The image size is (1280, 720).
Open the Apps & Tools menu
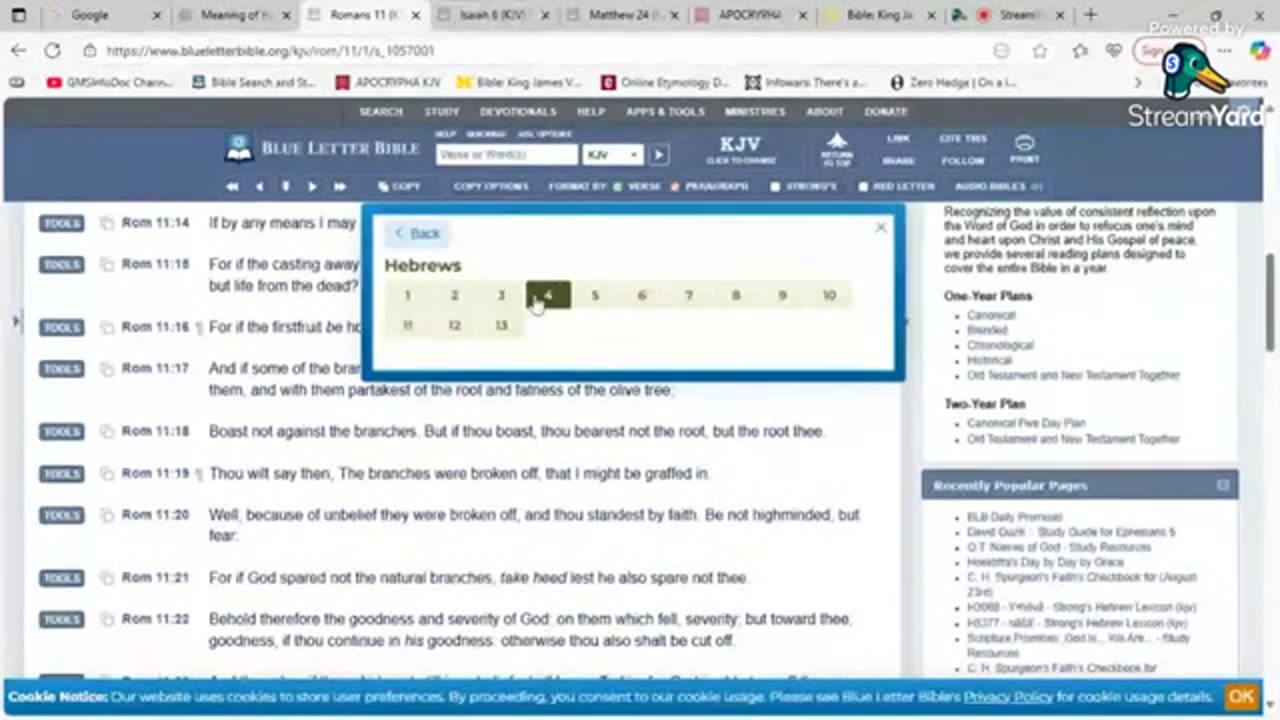click(x=665, y=112)
